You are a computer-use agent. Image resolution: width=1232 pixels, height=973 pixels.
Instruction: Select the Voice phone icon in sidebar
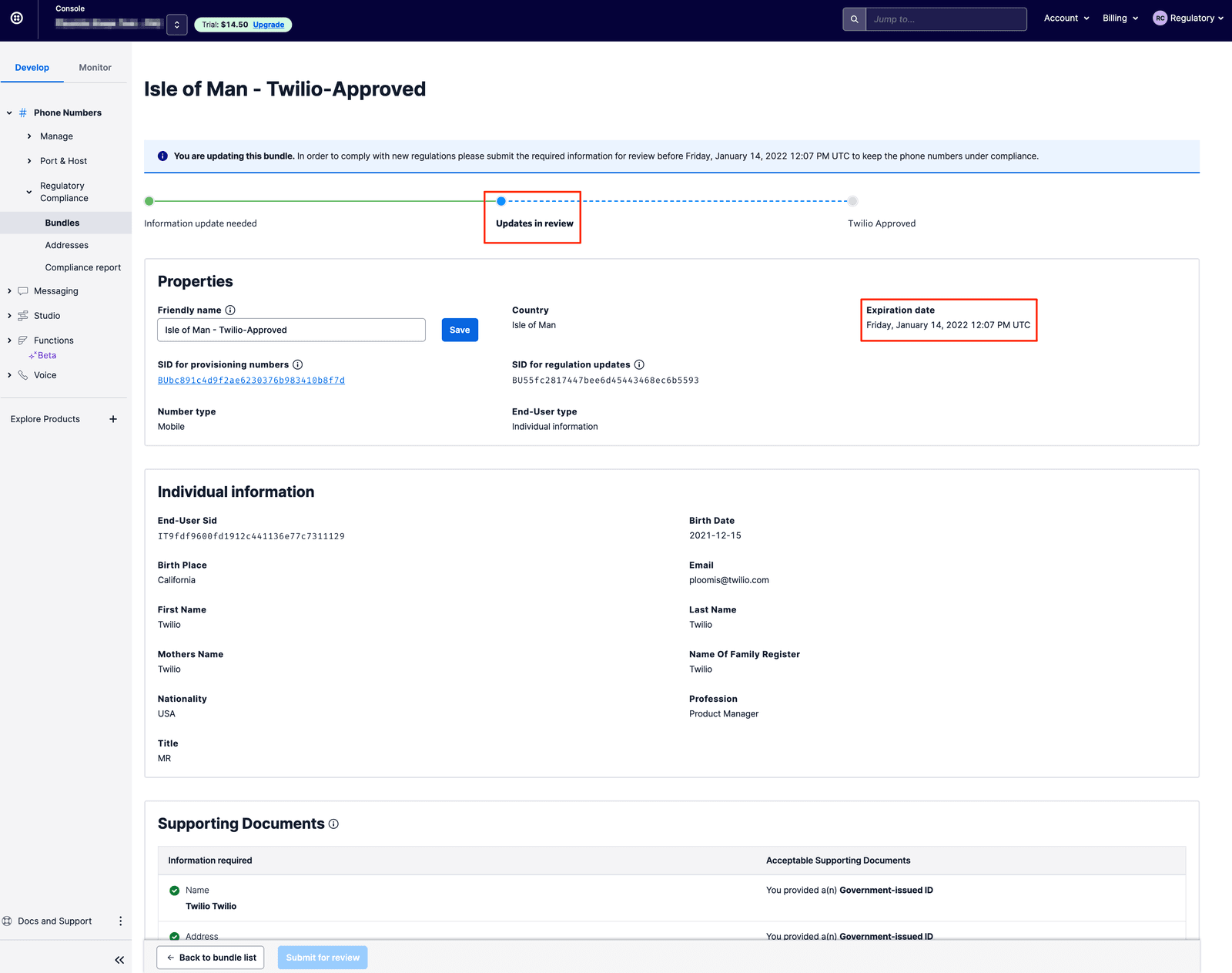click(22, 375)
